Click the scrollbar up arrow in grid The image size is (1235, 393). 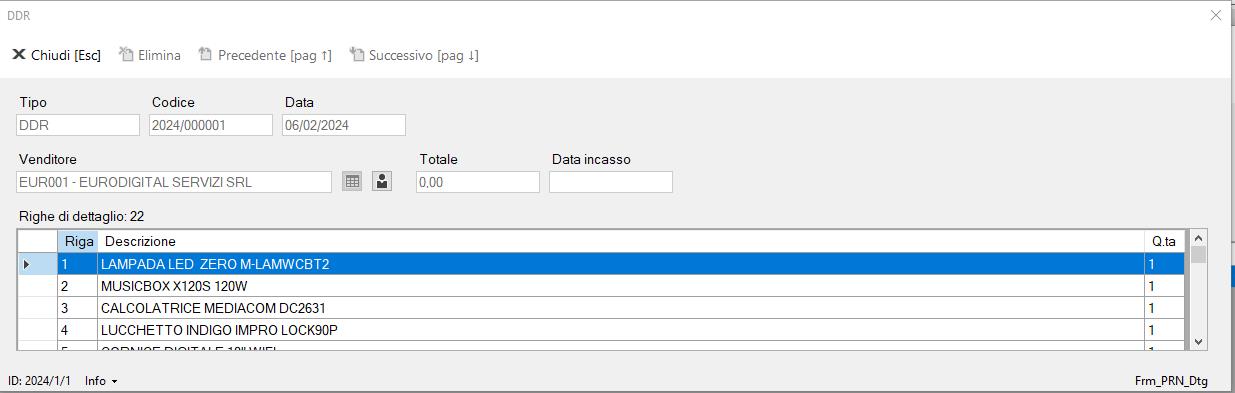click(x=1198, y=239)
